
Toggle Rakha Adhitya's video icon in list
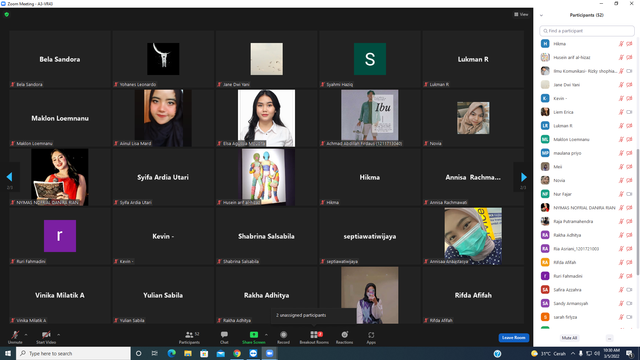[629, 235]
